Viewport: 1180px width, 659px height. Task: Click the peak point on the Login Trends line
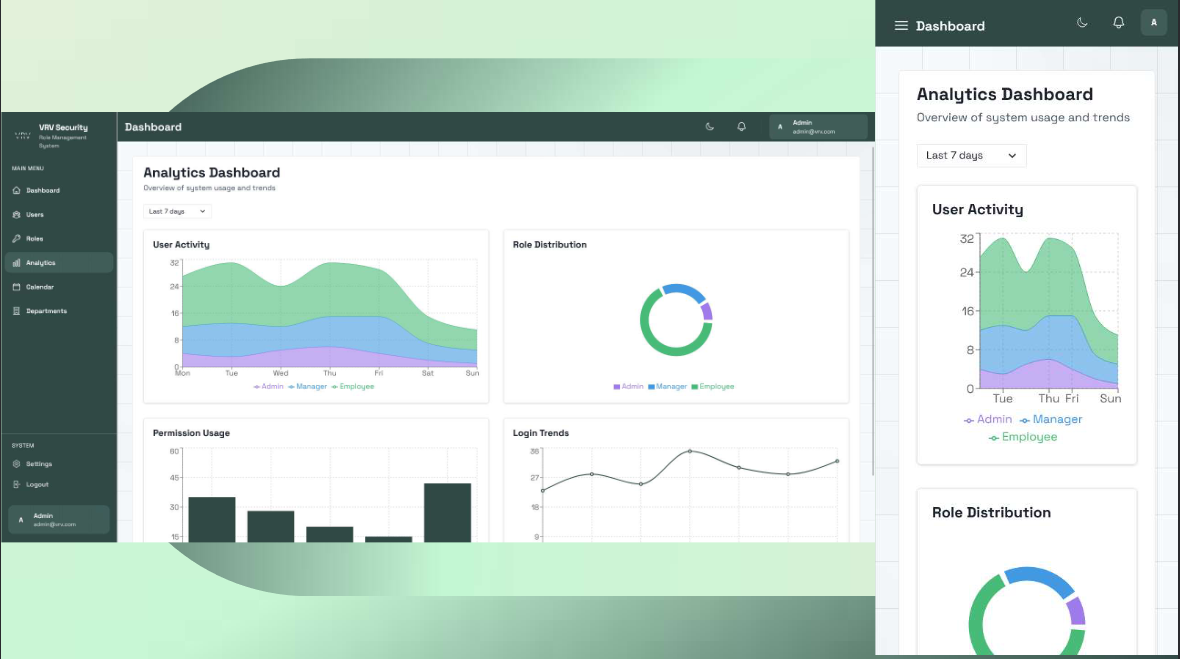690,451
